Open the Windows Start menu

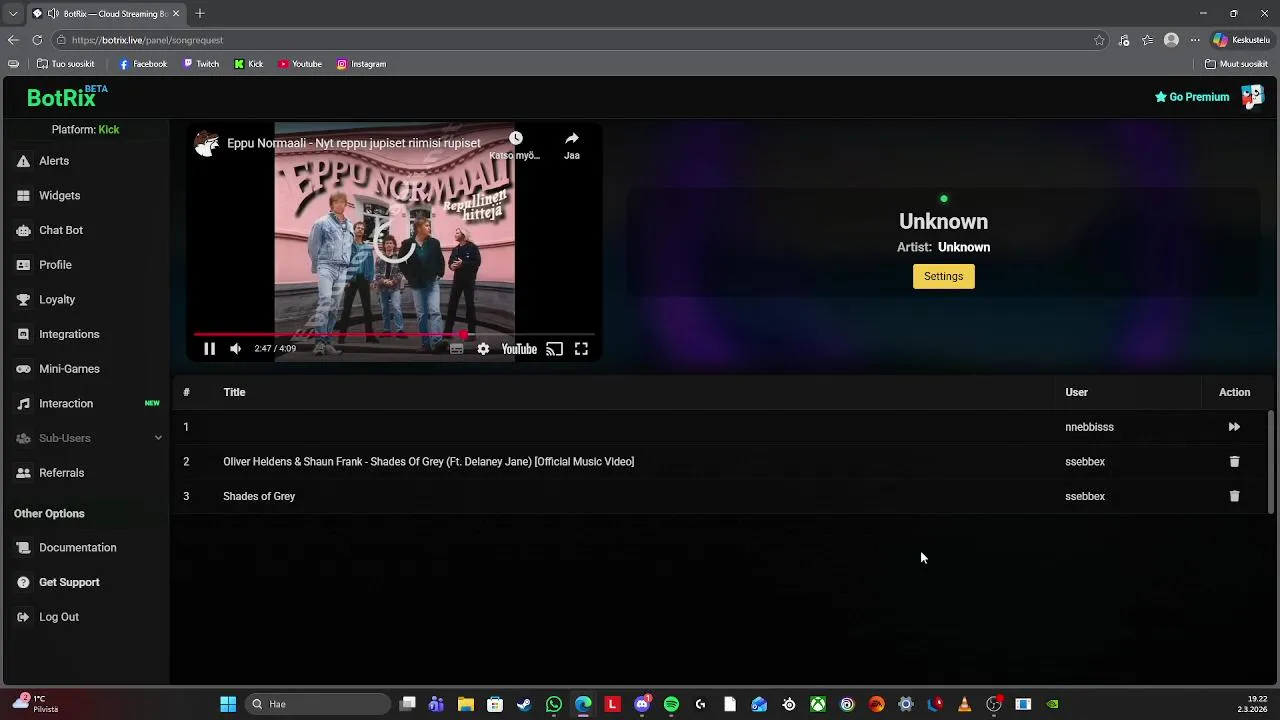tap(228, 704)
